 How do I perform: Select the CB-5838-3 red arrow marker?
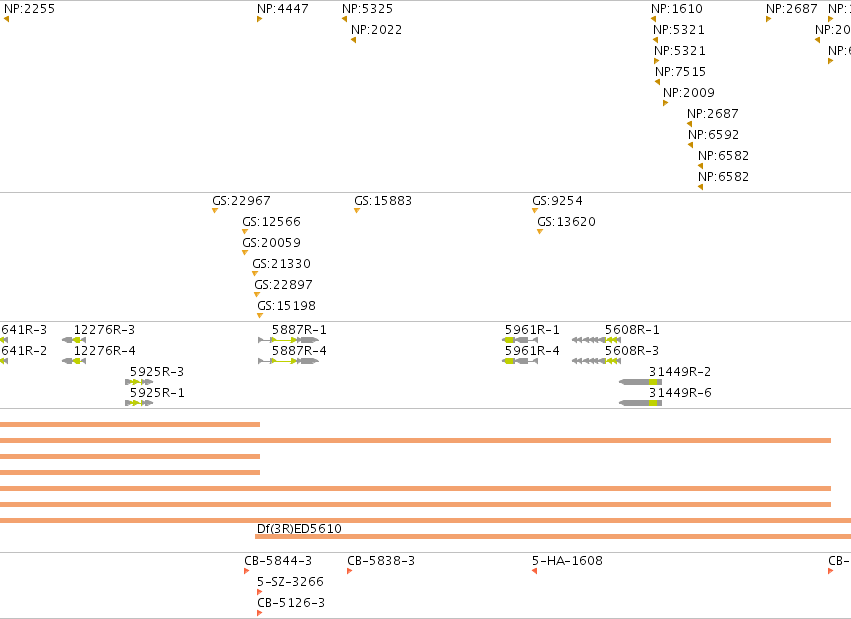(x=350, y=571)
